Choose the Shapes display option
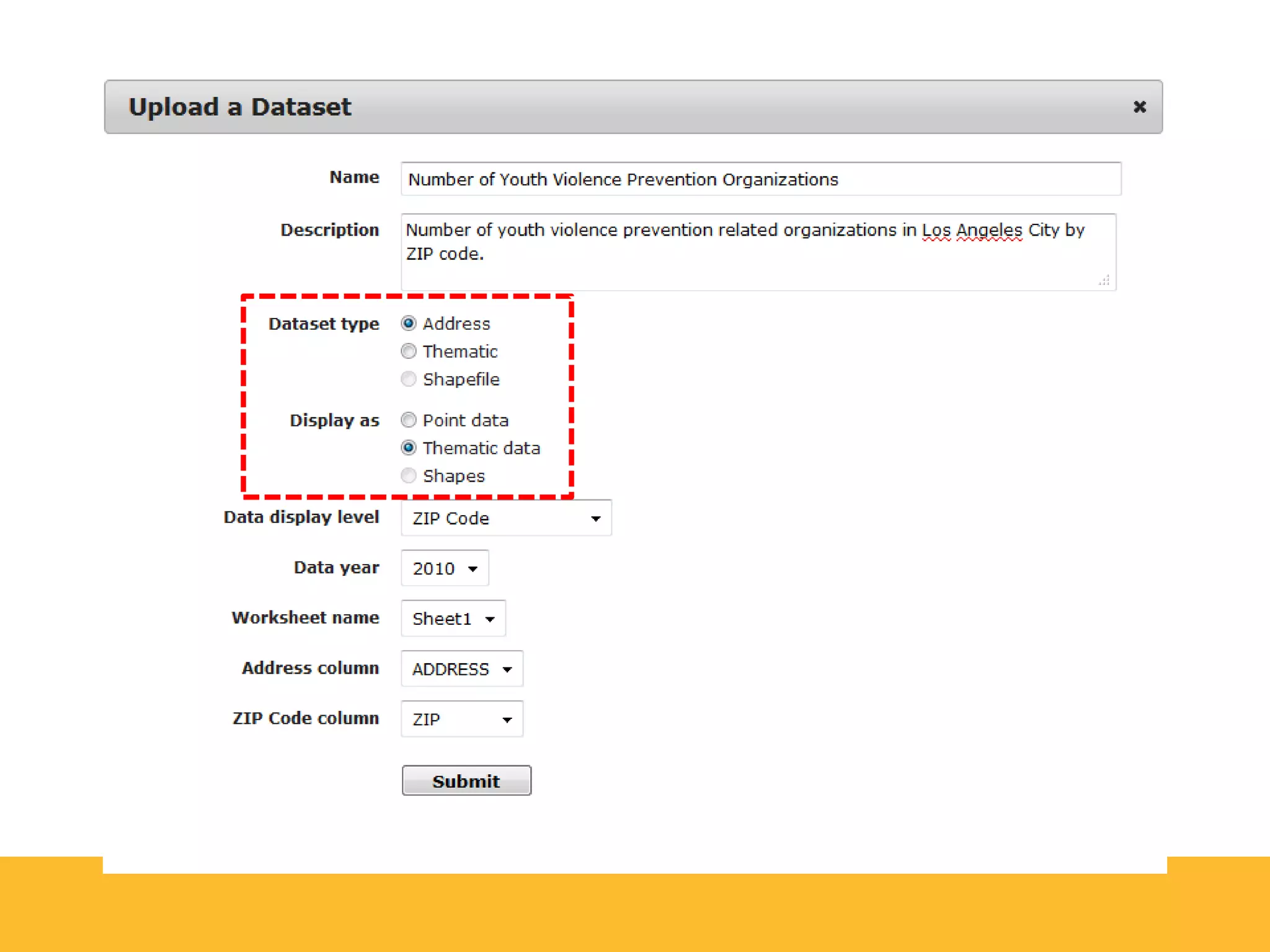 click(x=408, y=475)
